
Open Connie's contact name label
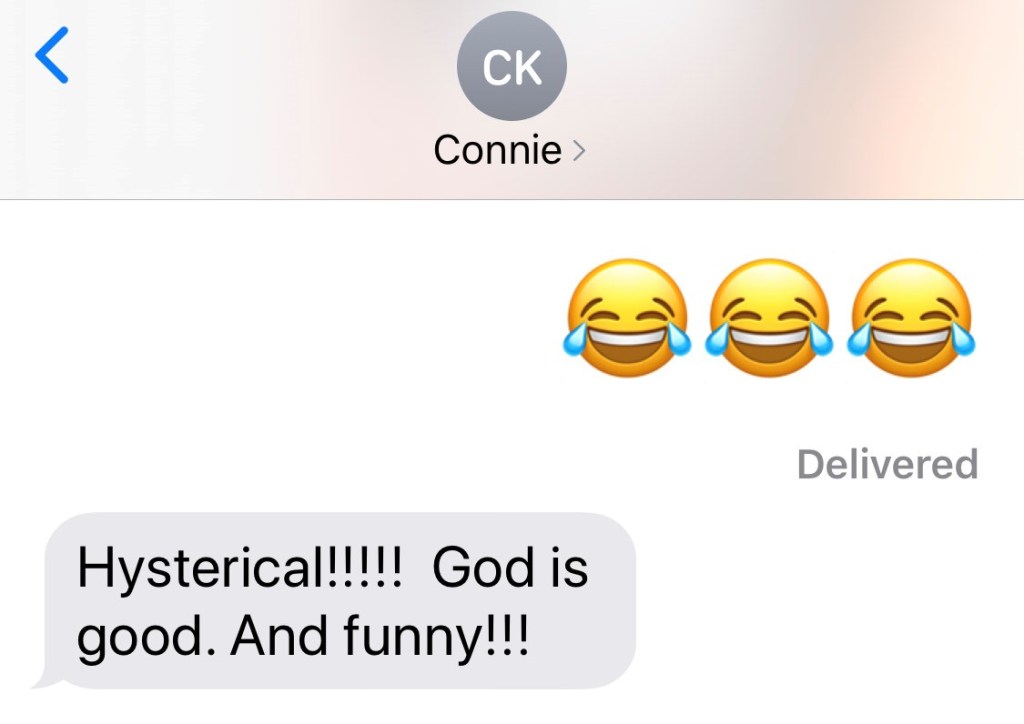click(498, 150)
